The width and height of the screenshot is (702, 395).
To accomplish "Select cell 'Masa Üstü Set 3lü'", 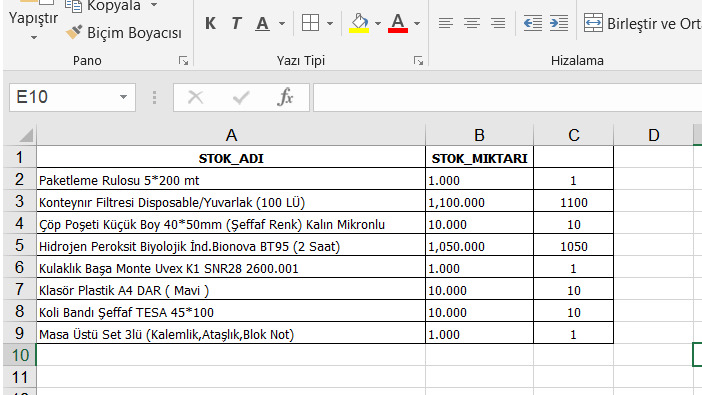I will pyautogui.click(x=231, y=333).
